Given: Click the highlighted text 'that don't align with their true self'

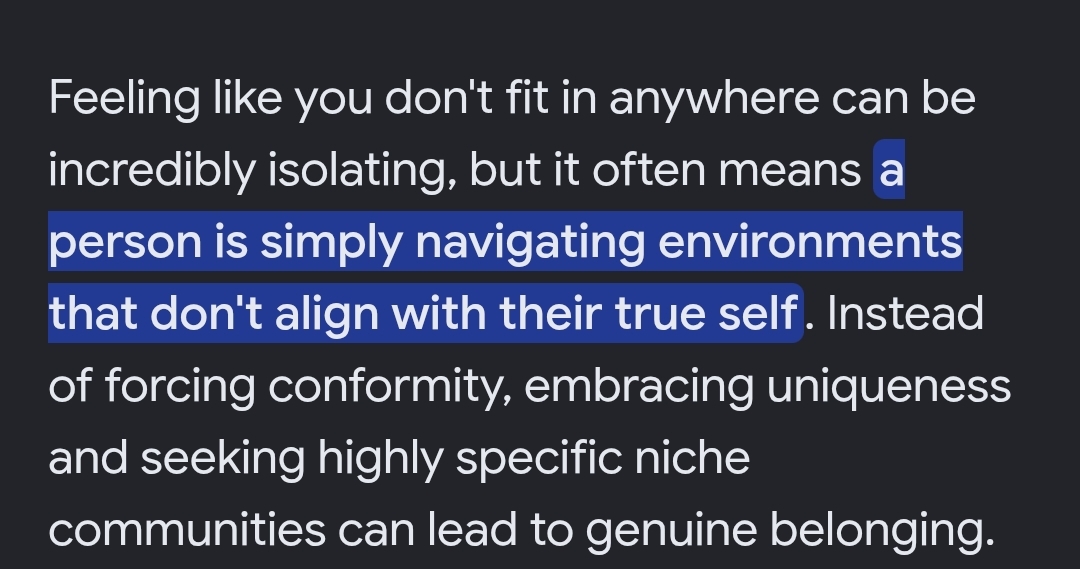Looking at the screenshot, I should coord(423,313).
